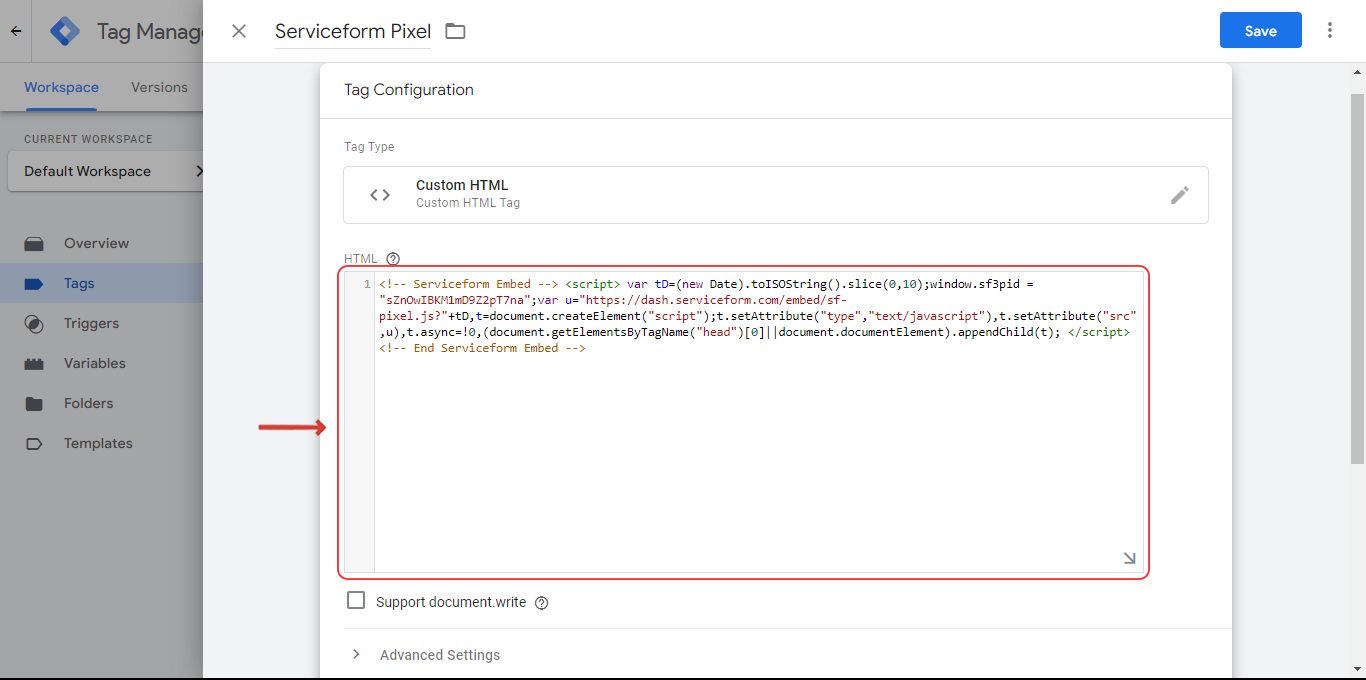Open help for Support document.write
This screenshot has height=680, width=1366.
(x=542, y=603)
